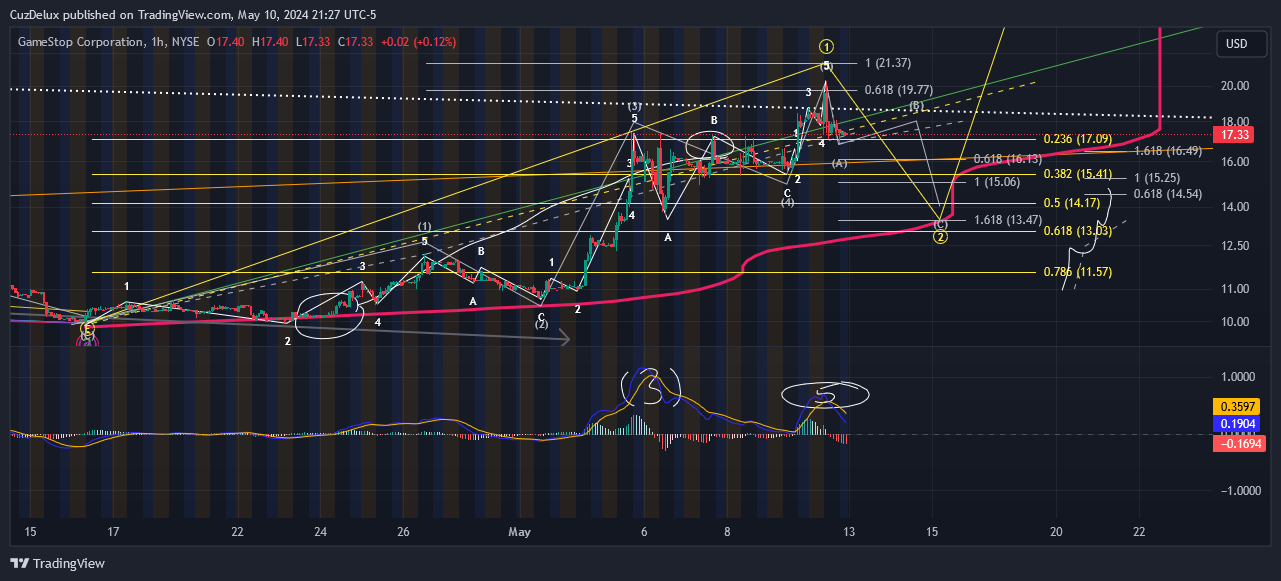
Task: Click the 0.5 (14.17) retracement label
Action: point(1072,203)
